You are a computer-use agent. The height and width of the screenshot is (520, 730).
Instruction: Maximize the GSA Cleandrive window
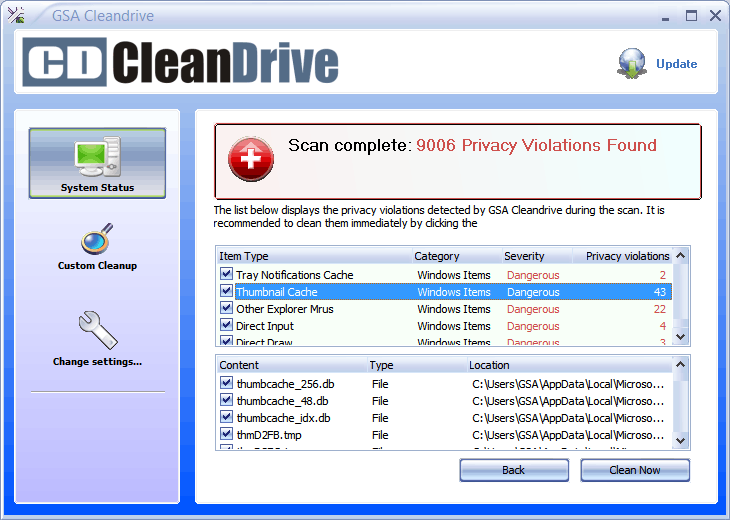(691, 16)
